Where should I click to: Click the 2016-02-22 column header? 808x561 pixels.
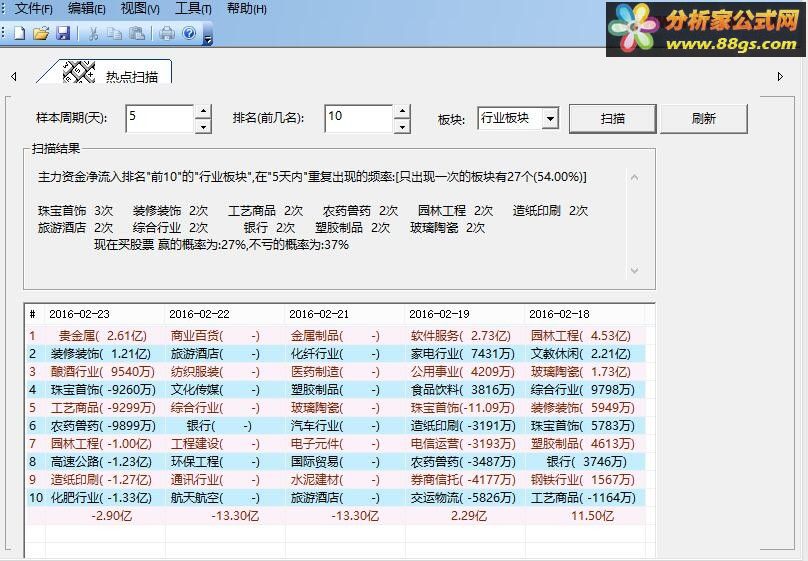(x=225, y=314)
